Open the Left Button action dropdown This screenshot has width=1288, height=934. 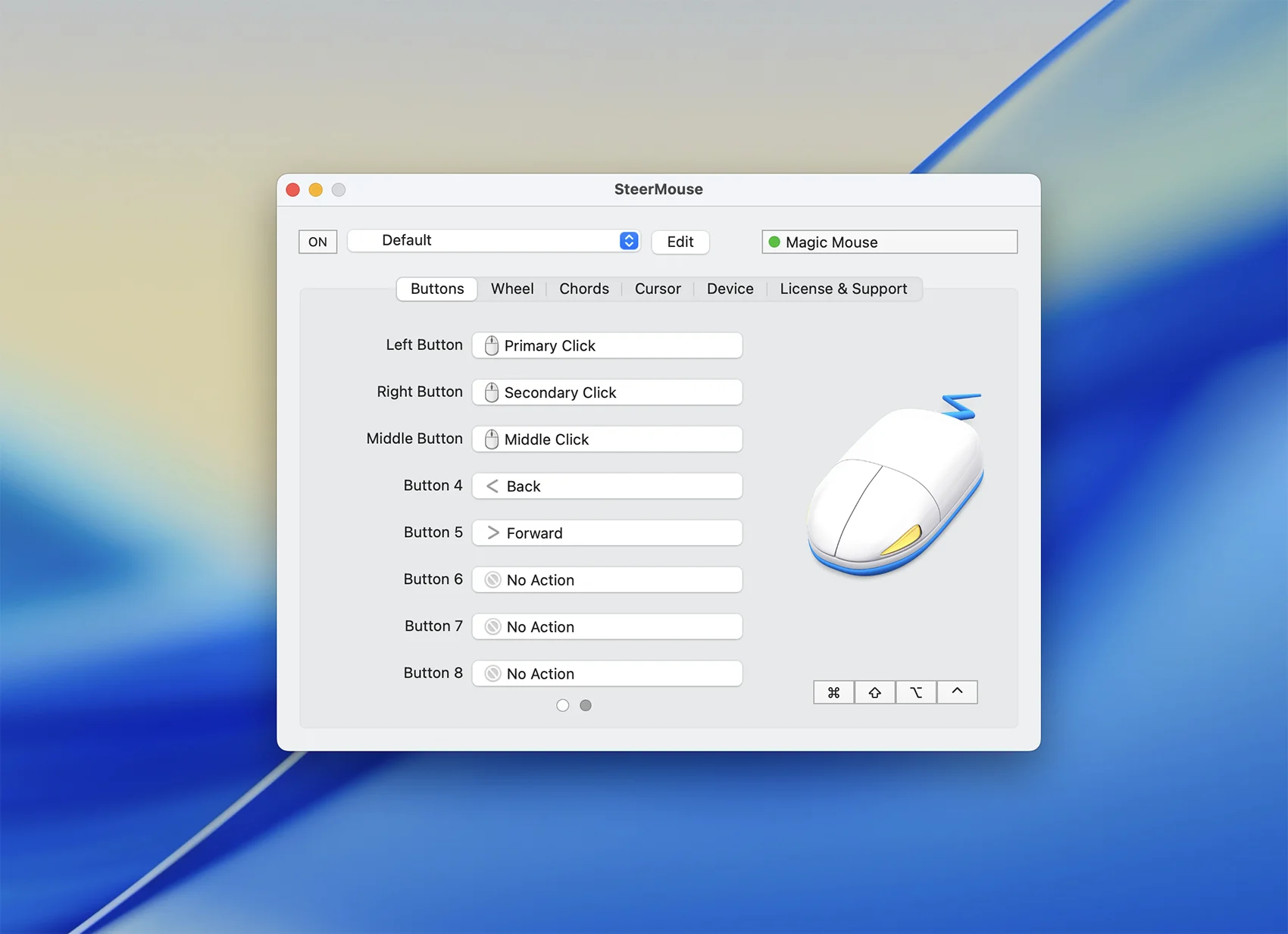click(607, 345)
